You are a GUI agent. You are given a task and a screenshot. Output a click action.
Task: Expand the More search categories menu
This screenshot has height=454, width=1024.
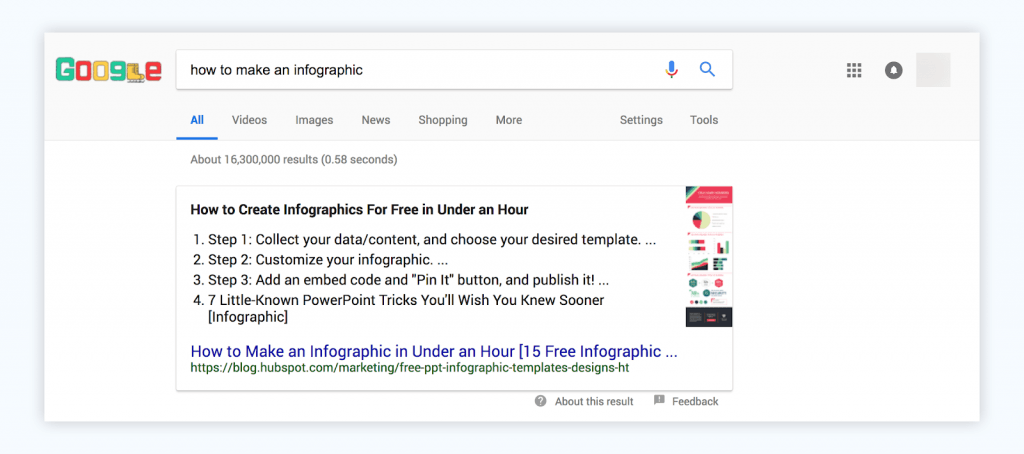(x=509, y=120)
